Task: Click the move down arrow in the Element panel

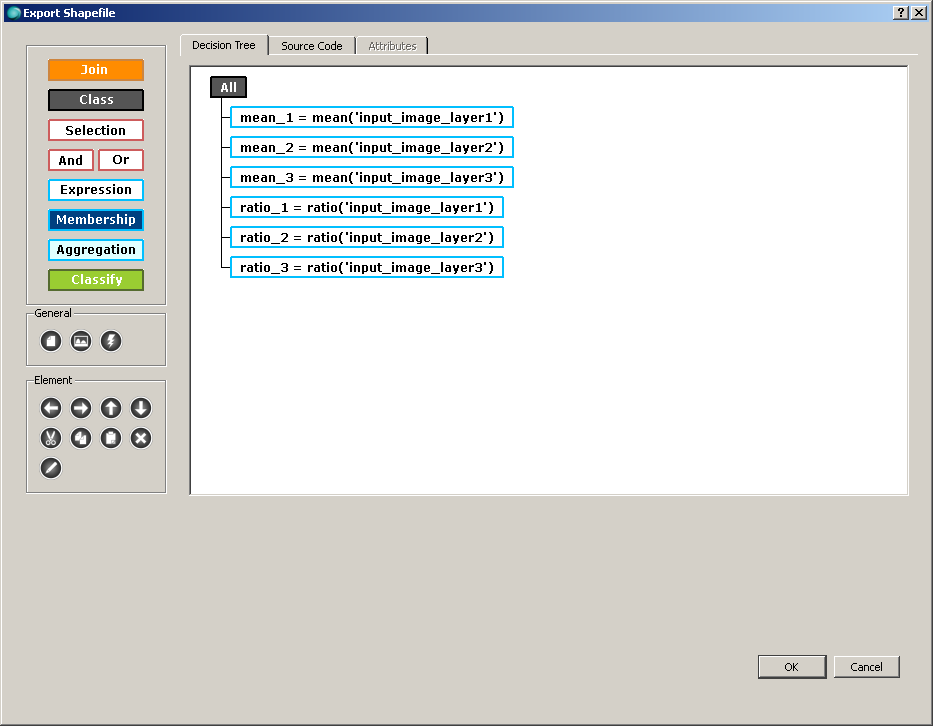Action: (x=140, y=408)
